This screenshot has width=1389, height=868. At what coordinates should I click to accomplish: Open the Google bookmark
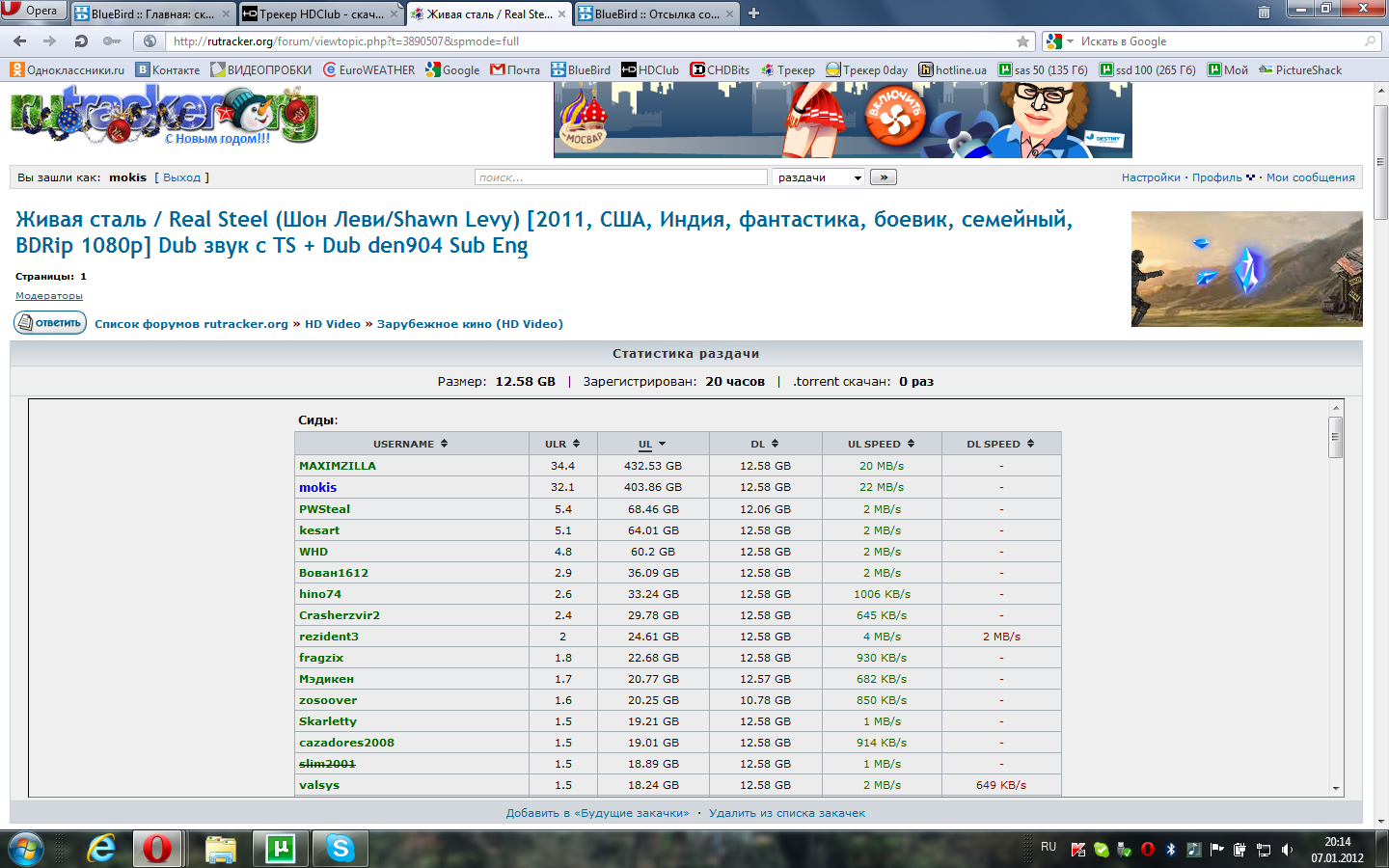pos(452,69)
